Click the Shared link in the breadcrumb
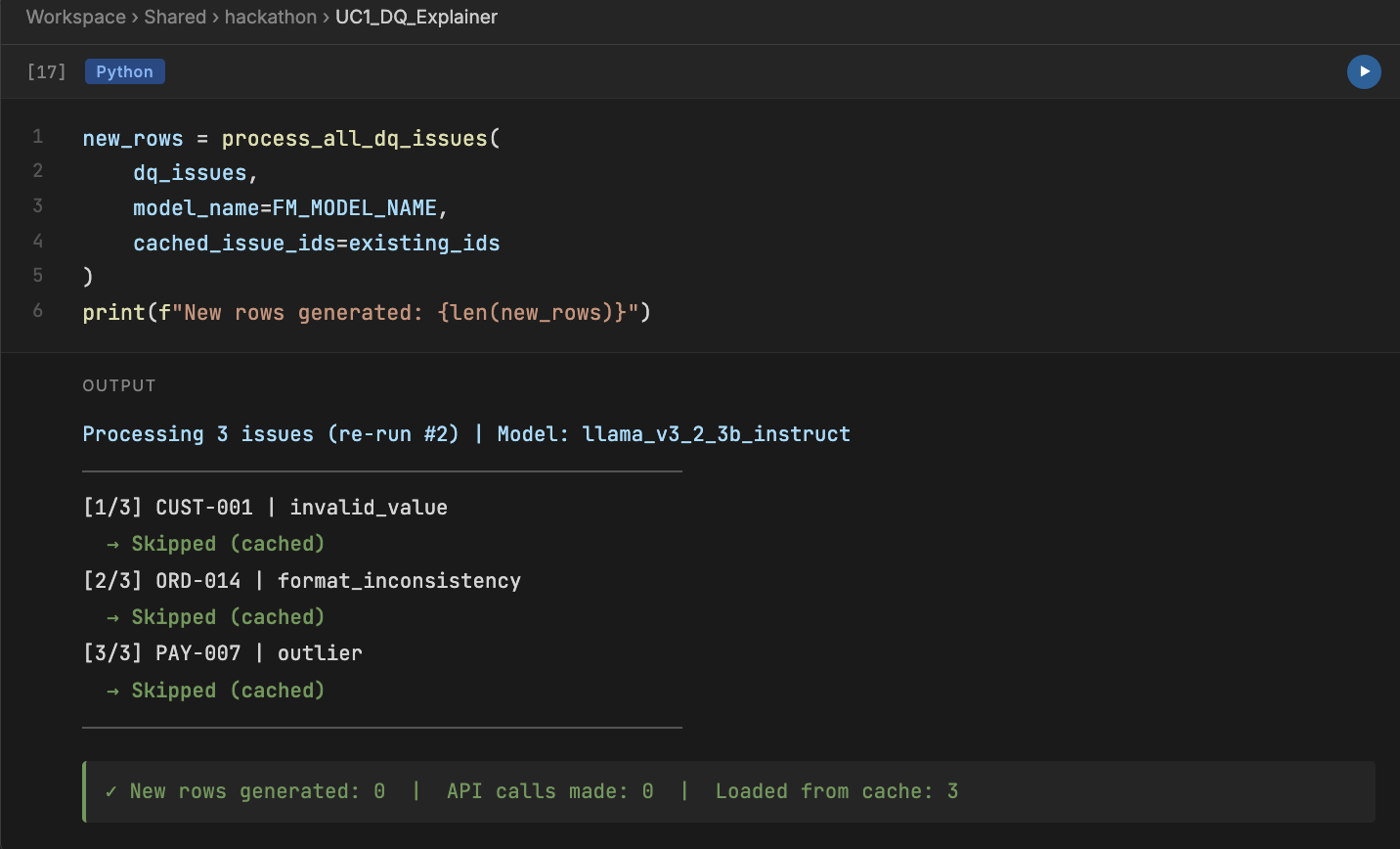1400x849 pixels. [175, 17]
